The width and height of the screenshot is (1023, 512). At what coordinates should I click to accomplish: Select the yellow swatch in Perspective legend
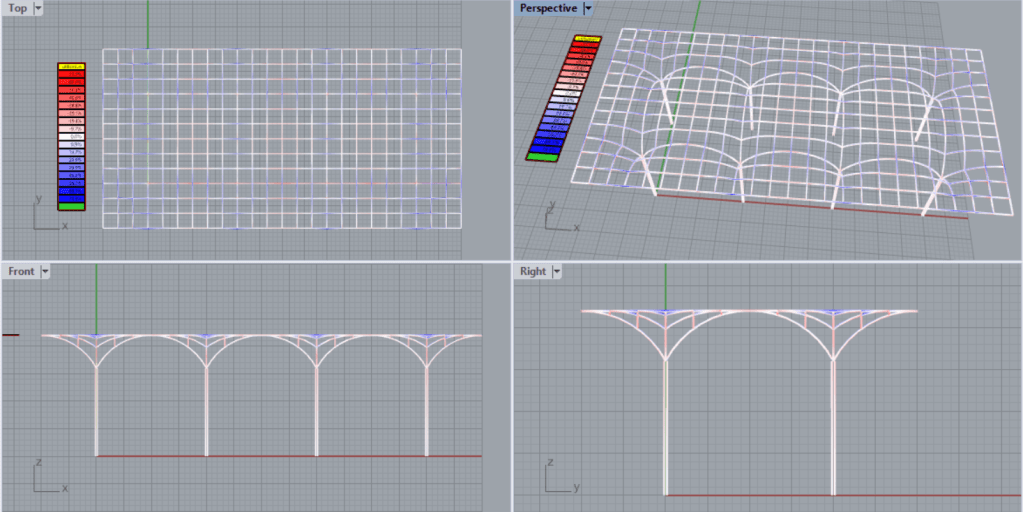click(x=588, y=39)
